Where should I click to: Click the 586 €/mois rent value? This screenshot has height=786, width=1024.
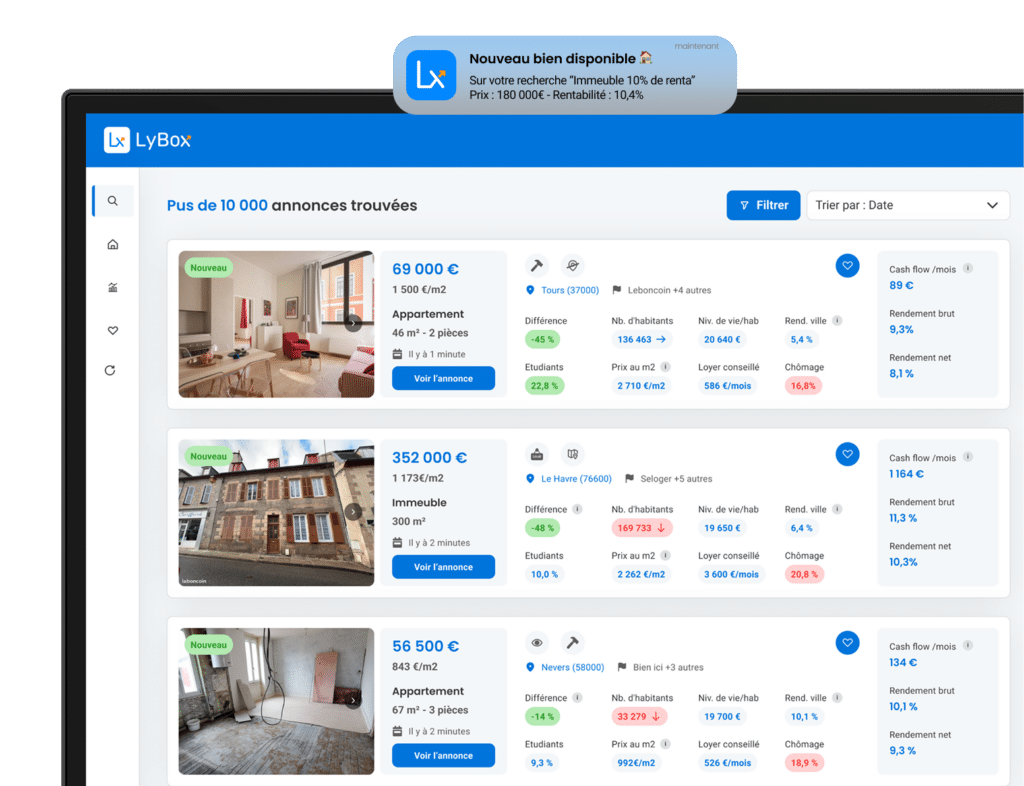tap(728, 386)
